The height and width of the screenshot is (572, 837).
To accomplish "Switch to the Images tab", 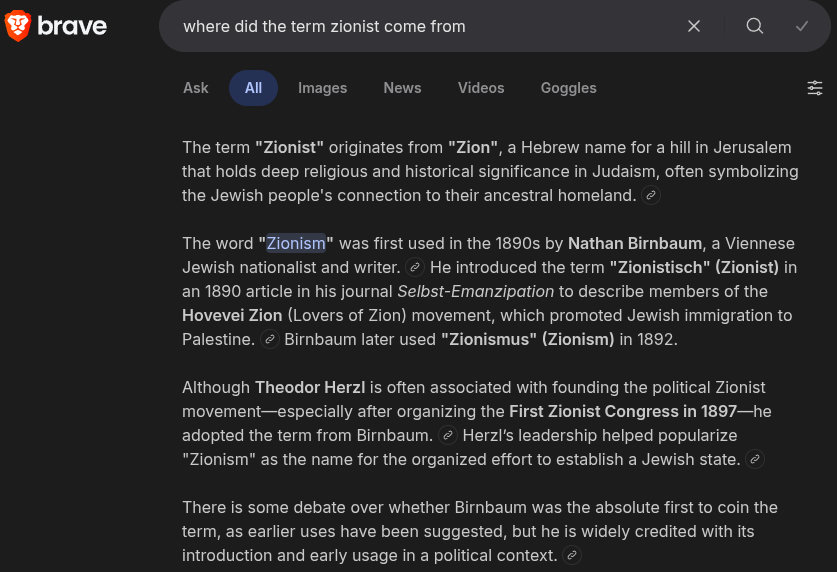I will (322, 88).
